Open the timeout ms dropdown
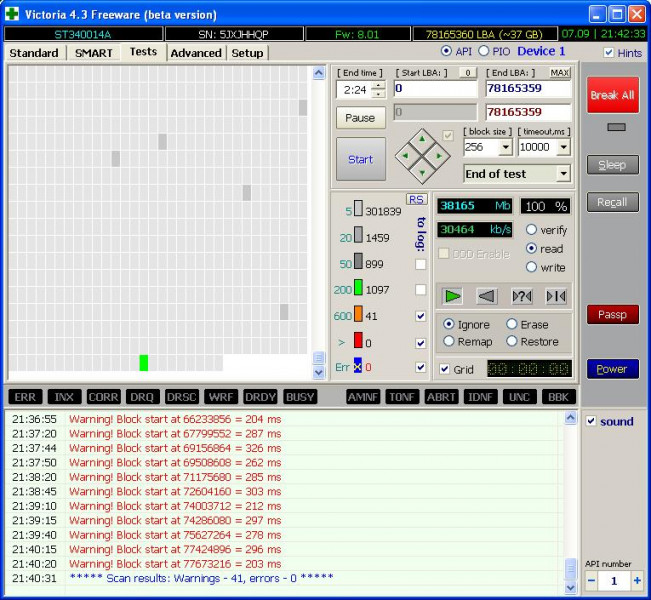Viewport: 651px width, 600px height. coord(563,147)
